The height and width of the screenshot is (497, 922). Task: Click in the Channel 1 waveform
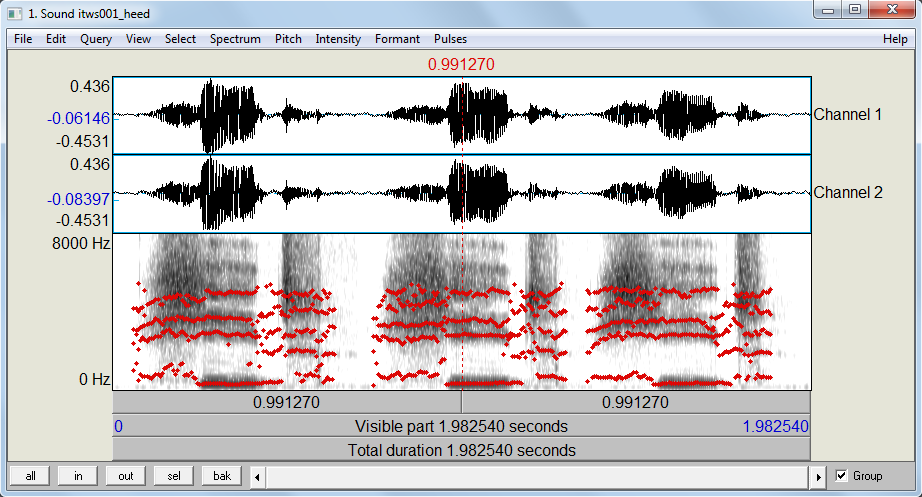tap(462, 115)
